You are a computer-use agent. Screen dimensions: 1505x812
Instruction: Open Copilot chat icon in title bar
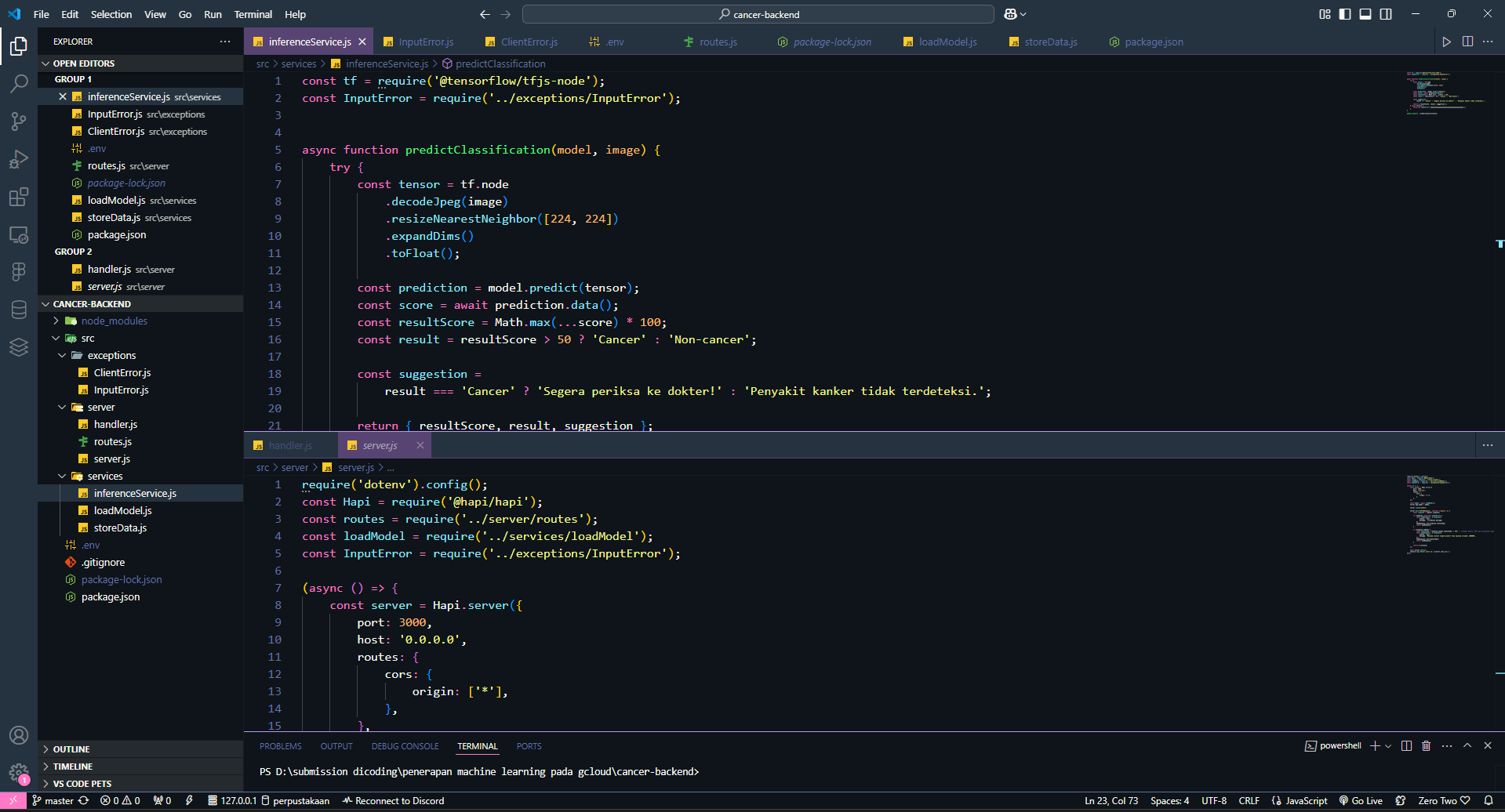1010,14
